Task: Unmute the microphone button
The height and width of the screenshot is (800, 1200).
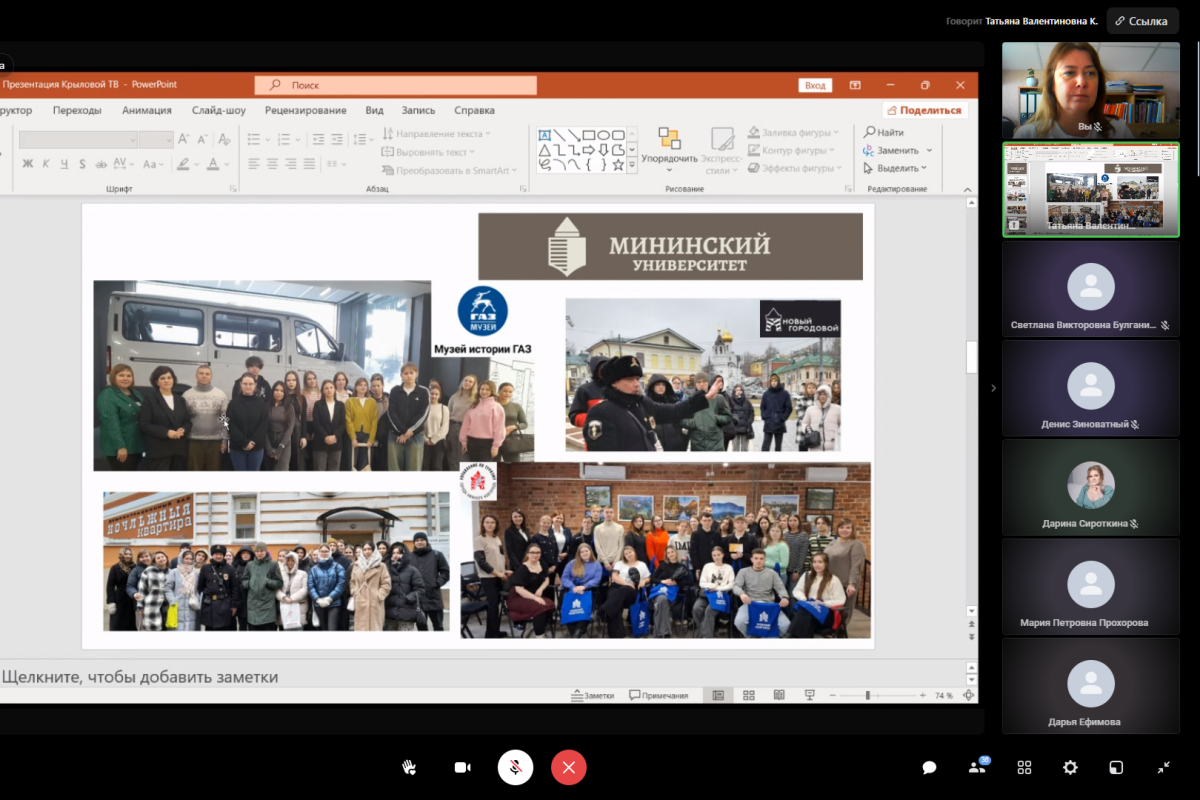Action: (x=515, y=767)
